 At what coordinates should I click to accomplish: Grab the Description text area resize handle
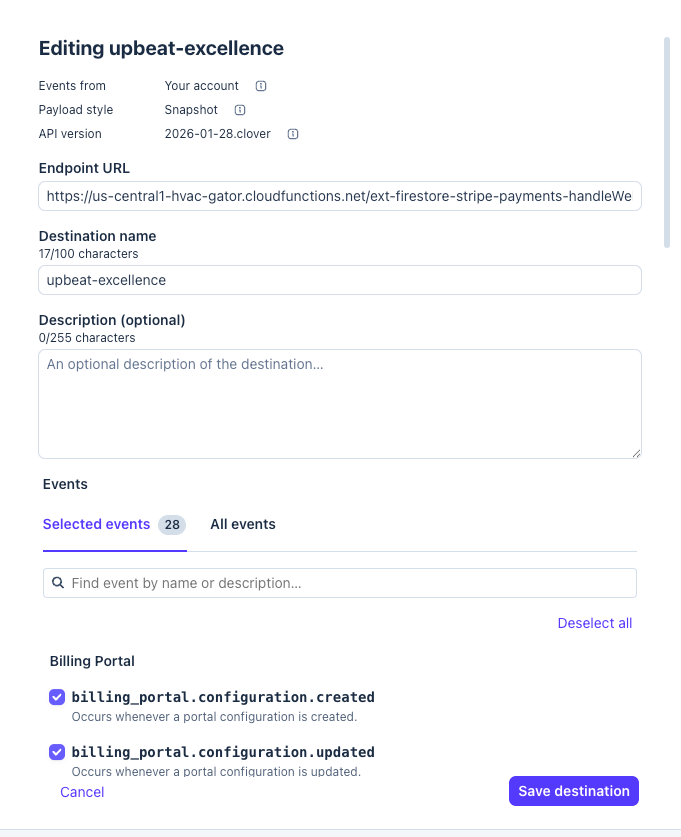click(x=636, y=453)
